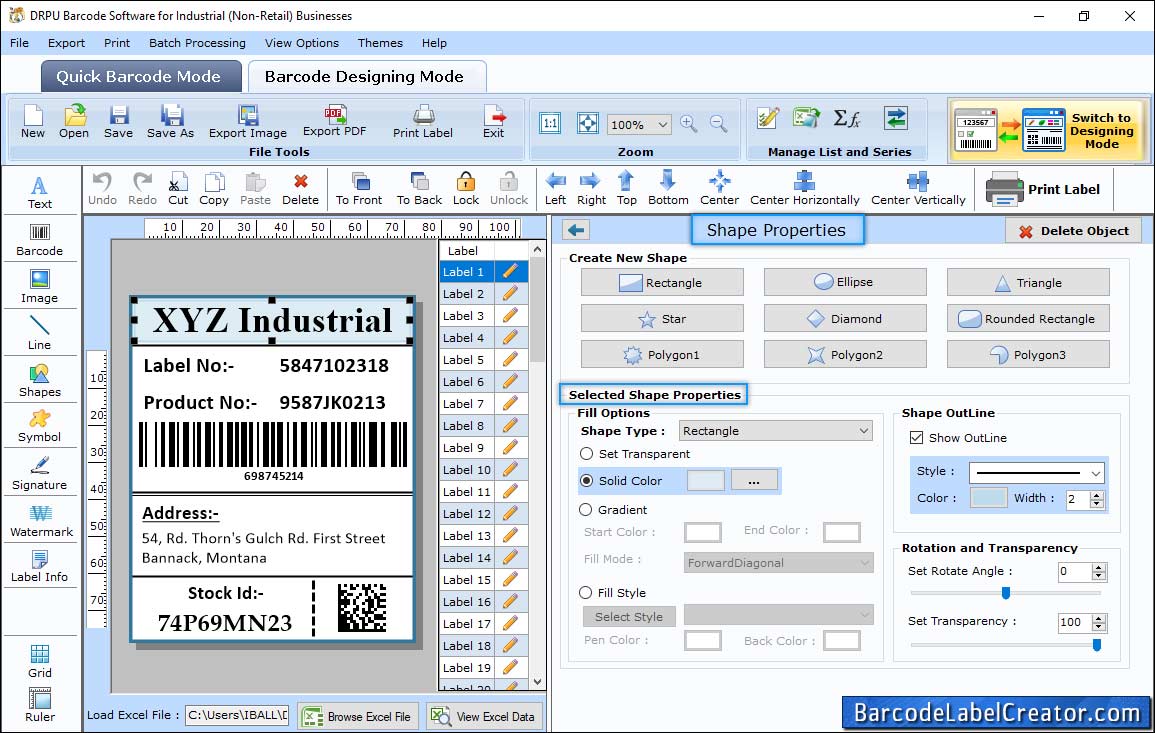This screenshot has width=1155, height=733.
Task: Add a Signature from sidebar
Action: click(x=40, y=474)
